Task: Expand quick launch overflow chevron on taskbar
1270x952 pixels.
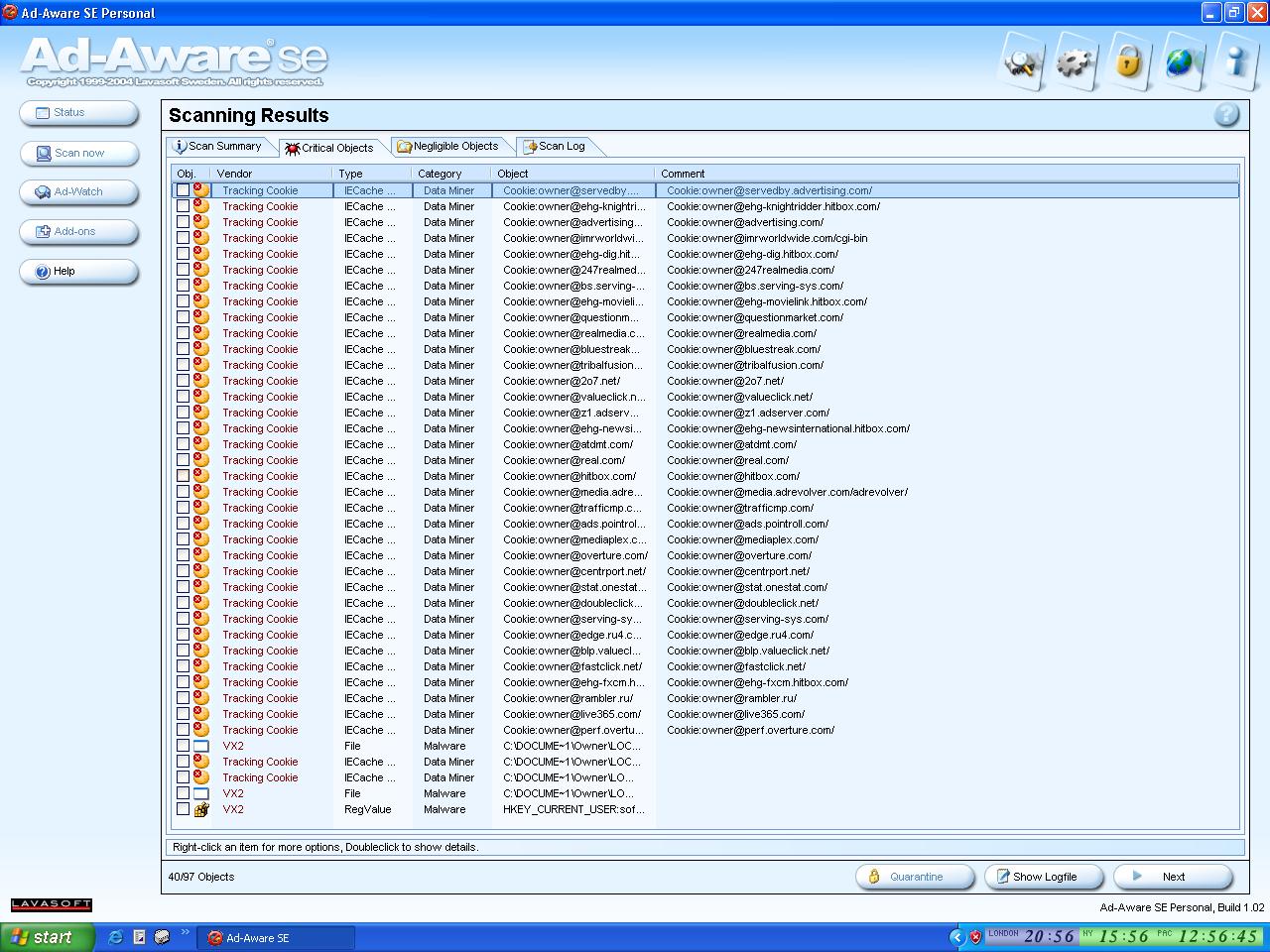Action: [185, 932]
